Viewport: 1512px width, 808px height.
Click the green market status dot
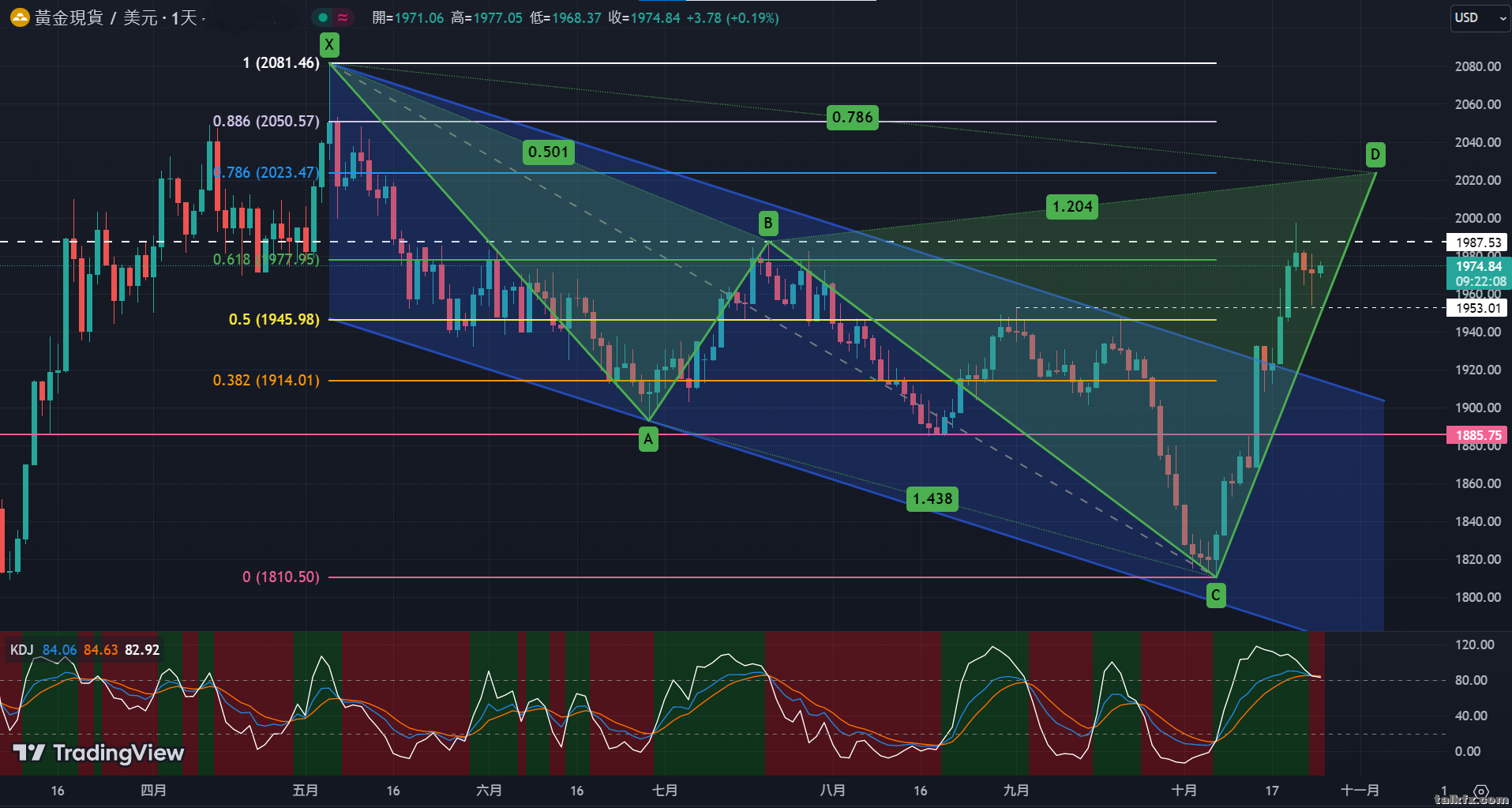323,17
